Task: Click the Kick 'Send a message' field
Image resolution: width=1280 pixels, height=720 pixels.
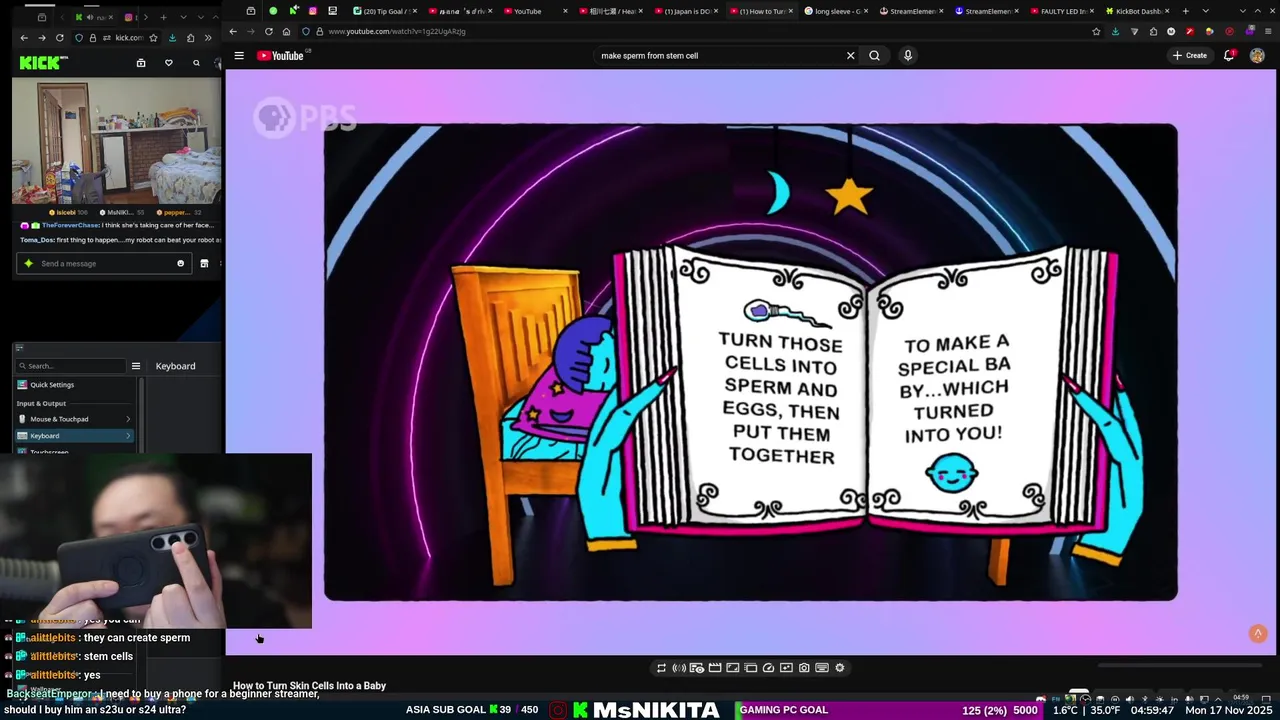Action: (105, 264)
